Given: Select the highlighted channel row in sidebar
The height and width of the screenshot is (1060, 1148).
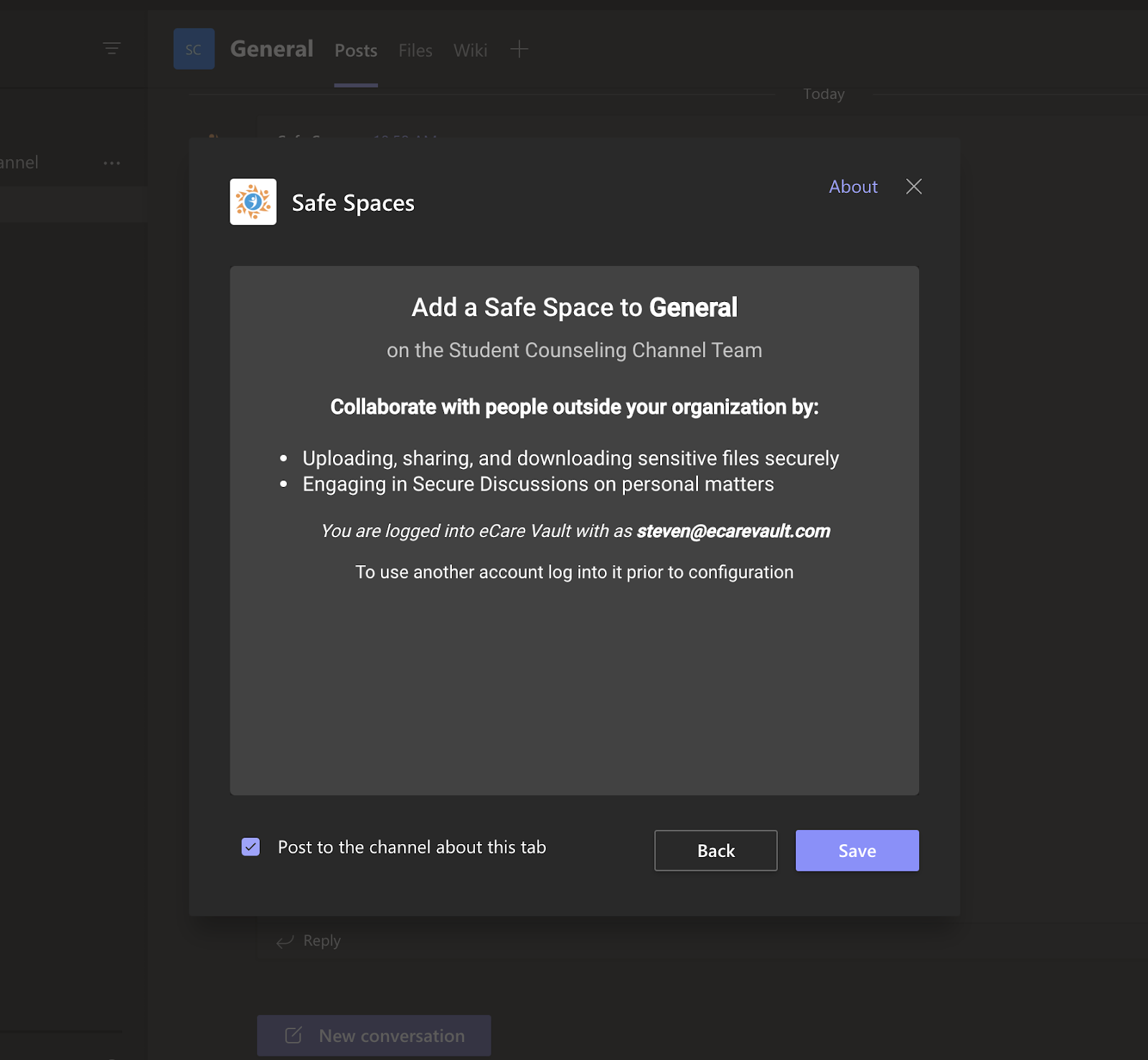Looking at the screenshot, I should (72, 204).
